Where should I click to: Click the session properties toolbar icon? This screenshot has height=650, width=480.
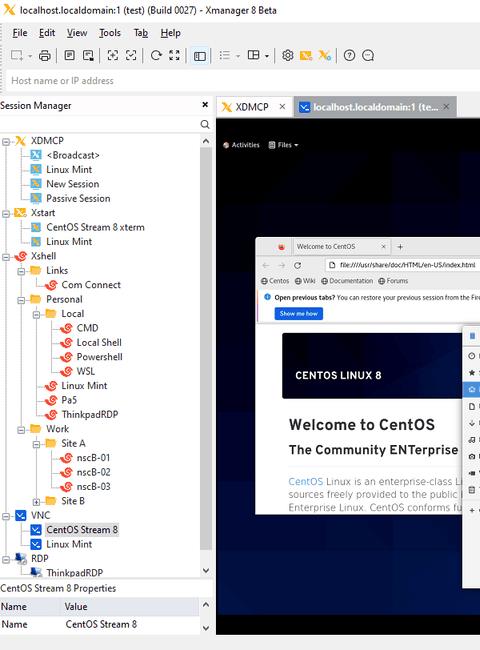[x=70, y=56]
